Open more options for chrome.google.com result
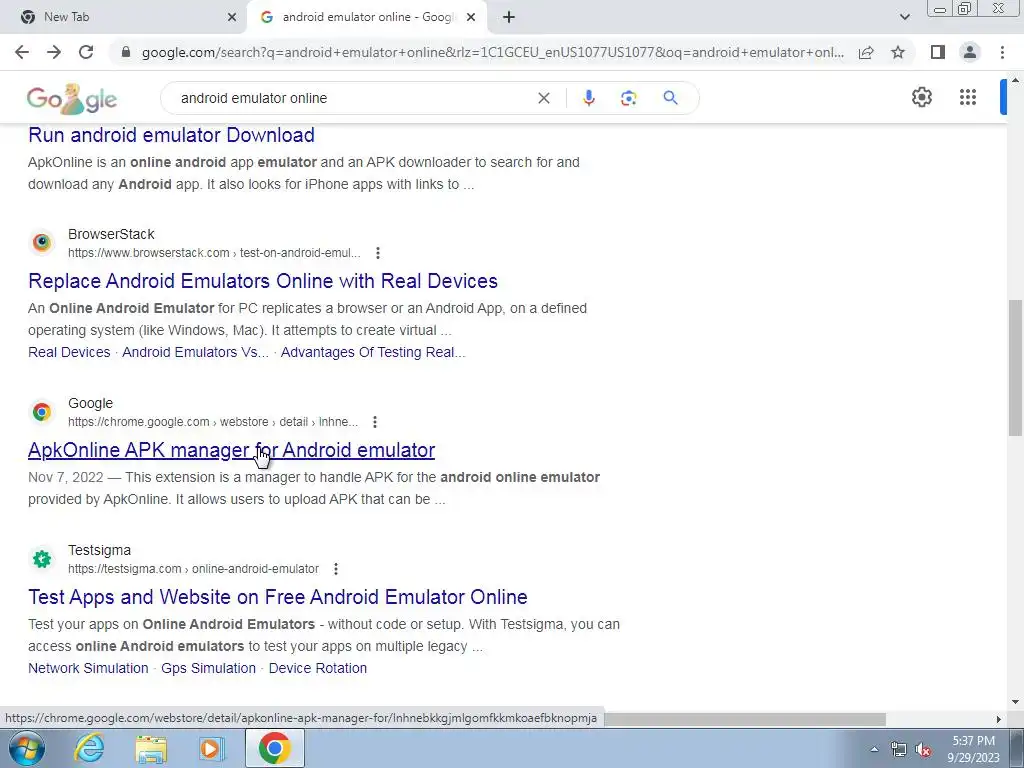Image resolution: width=1024 pixels, height=768 pixels. point(375,422)
